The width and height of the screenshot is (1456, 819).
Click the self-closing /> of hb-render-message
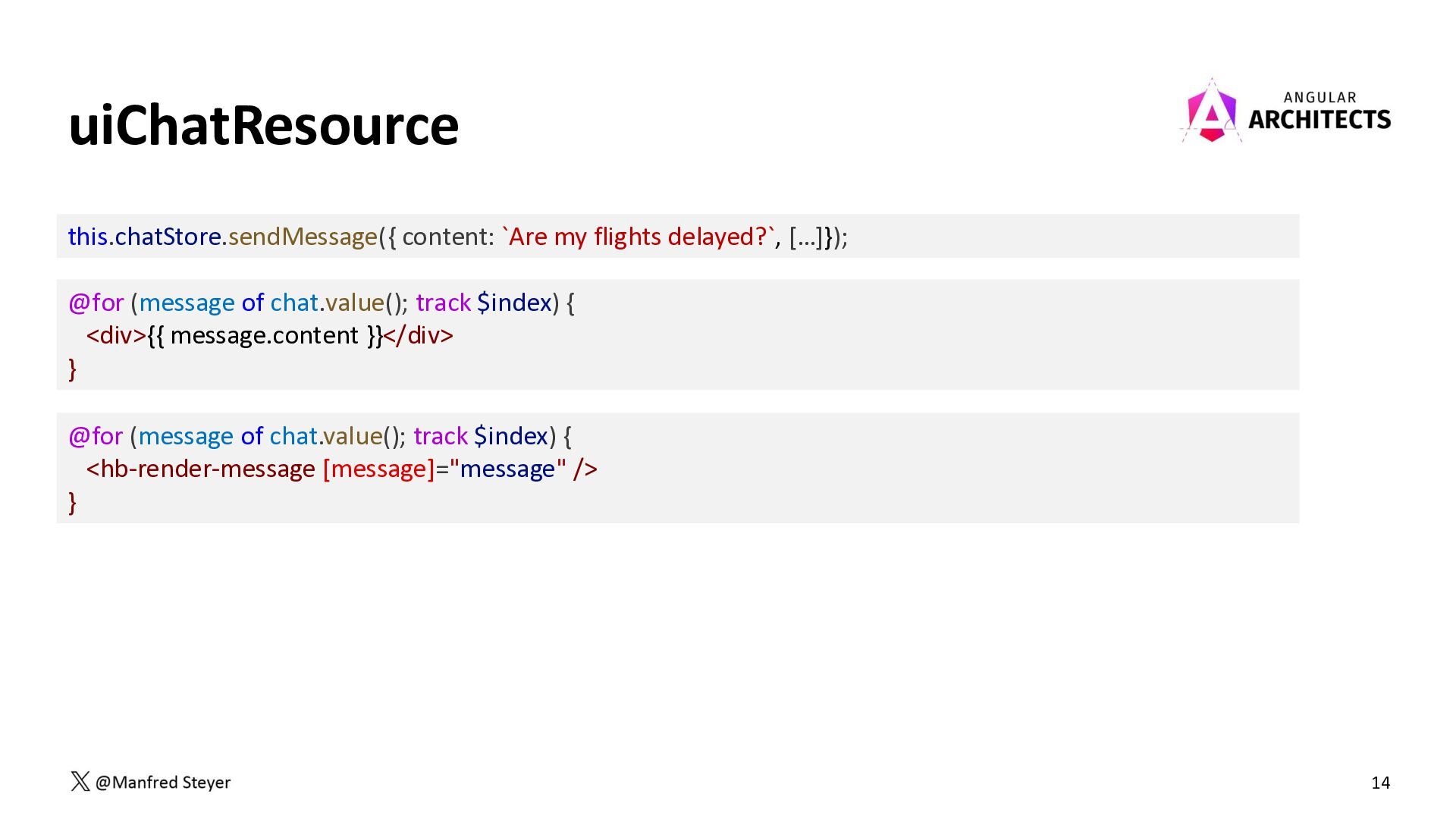(585, 469)
